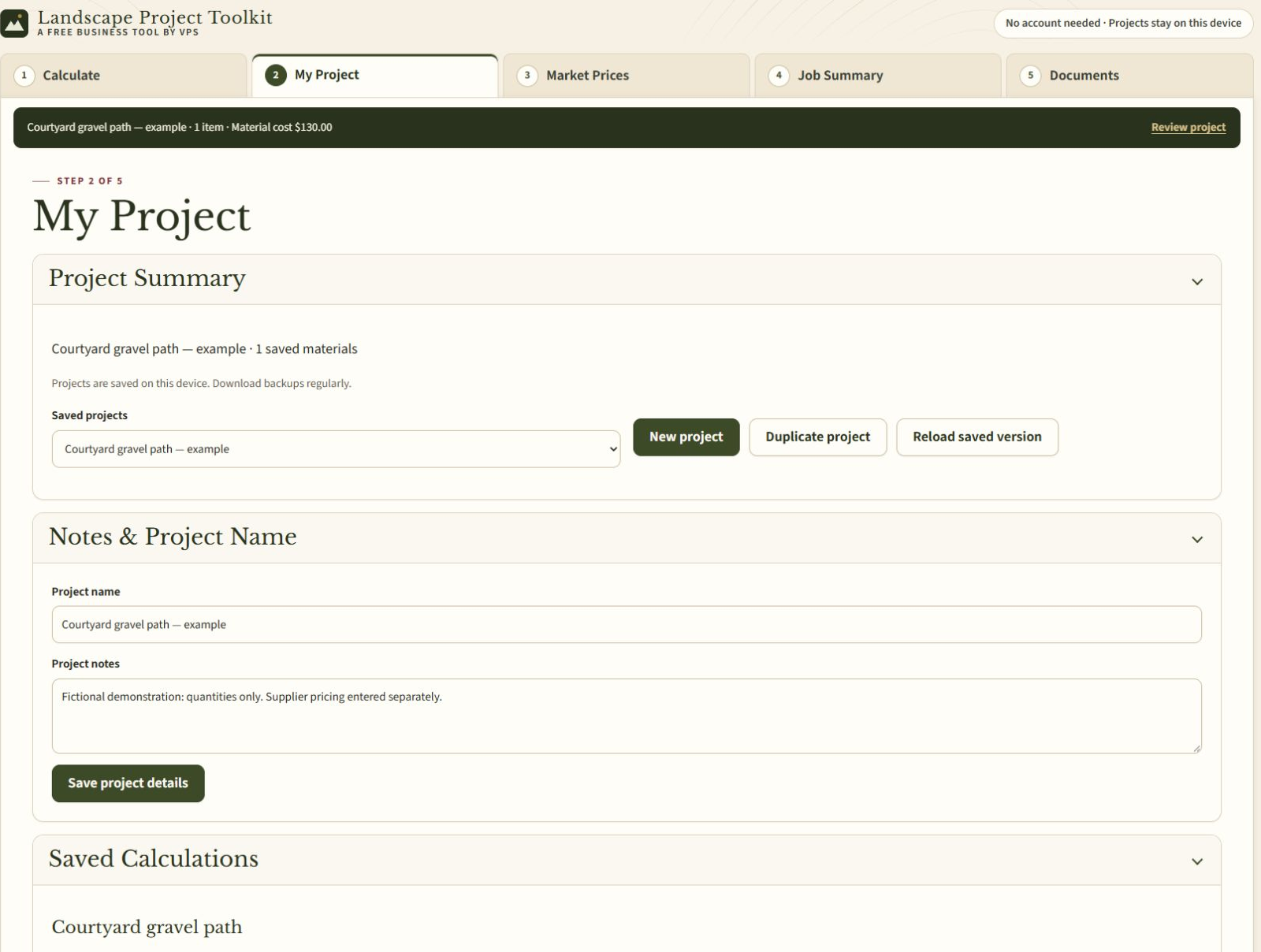
Task: Click the Save project details button
Action: 128,783
